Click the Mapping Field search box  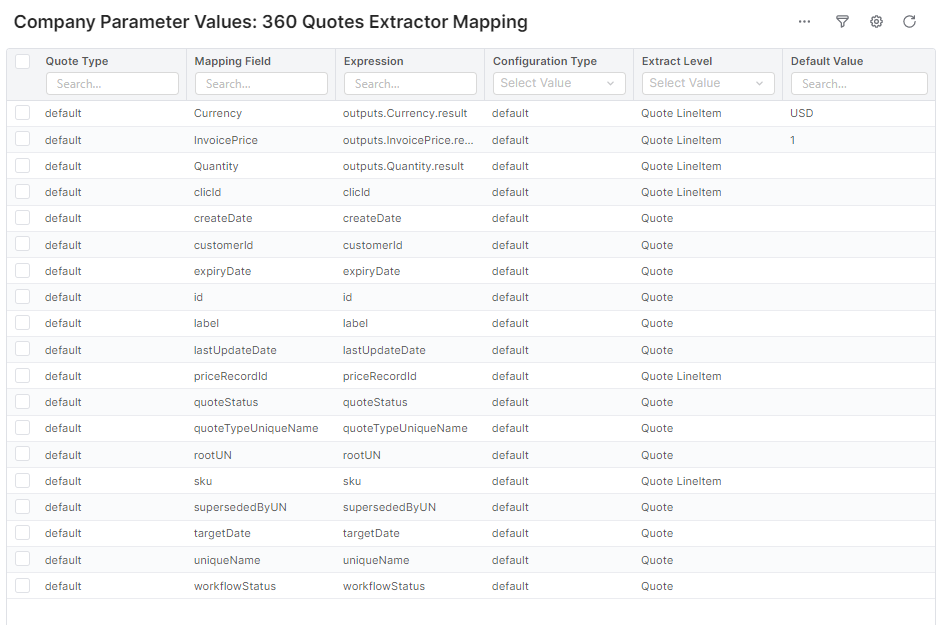point(261,84)
